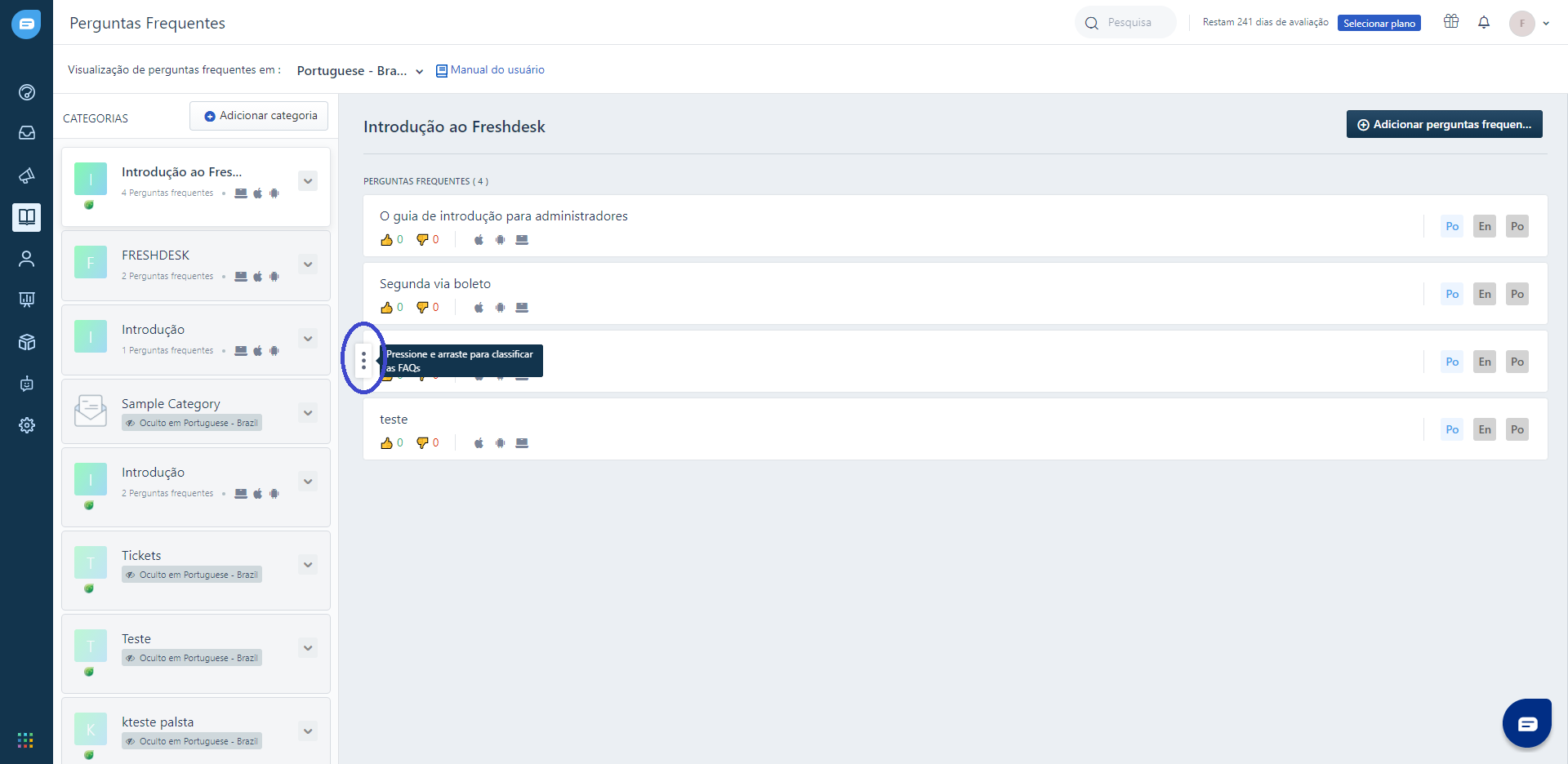Screen dimensions: 1568x764
Task: Open the admin settings gear icon
Action: click(x=26, y=425)
